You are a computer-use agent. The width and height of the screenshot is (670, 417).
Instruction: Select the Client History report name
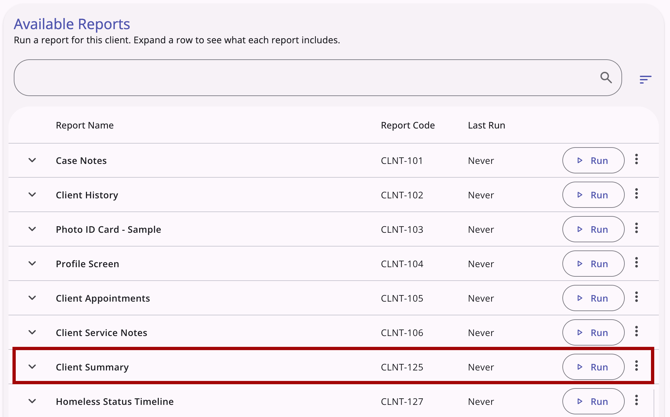pos(87,195)
